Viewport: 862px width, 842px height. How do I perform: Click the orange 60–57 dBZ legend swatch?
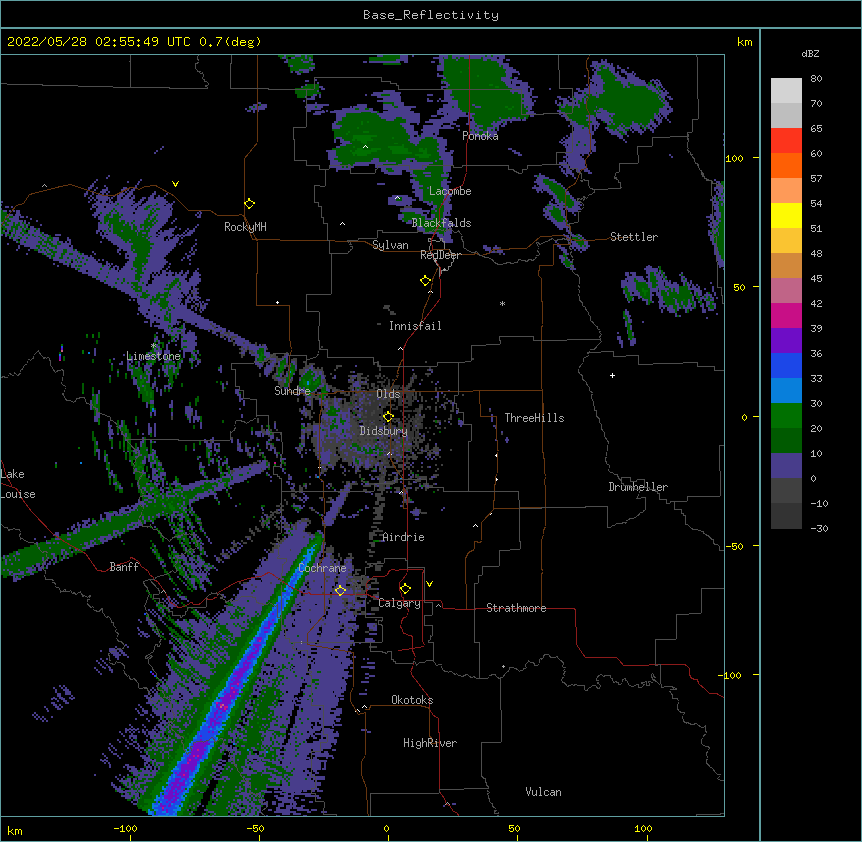(x=786, y=165)
